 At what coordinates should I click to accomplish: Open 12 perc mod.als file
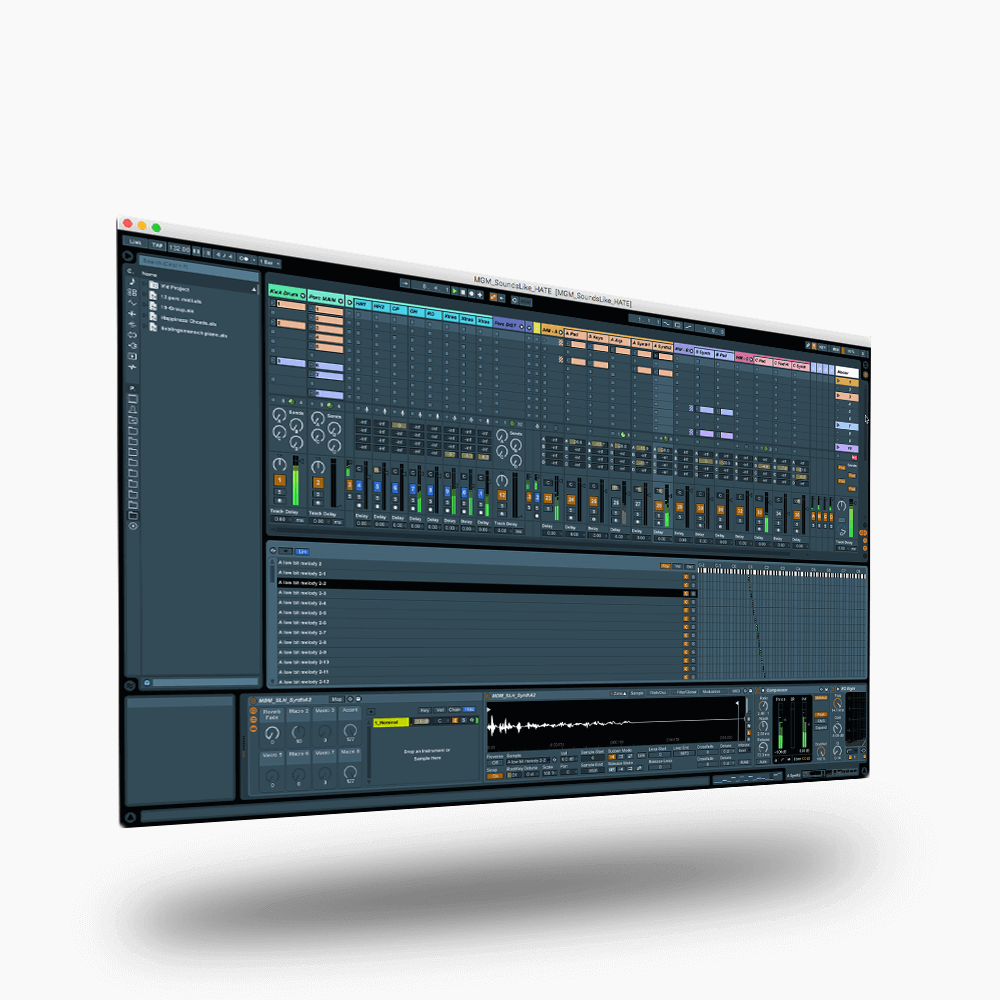(180, 299)
